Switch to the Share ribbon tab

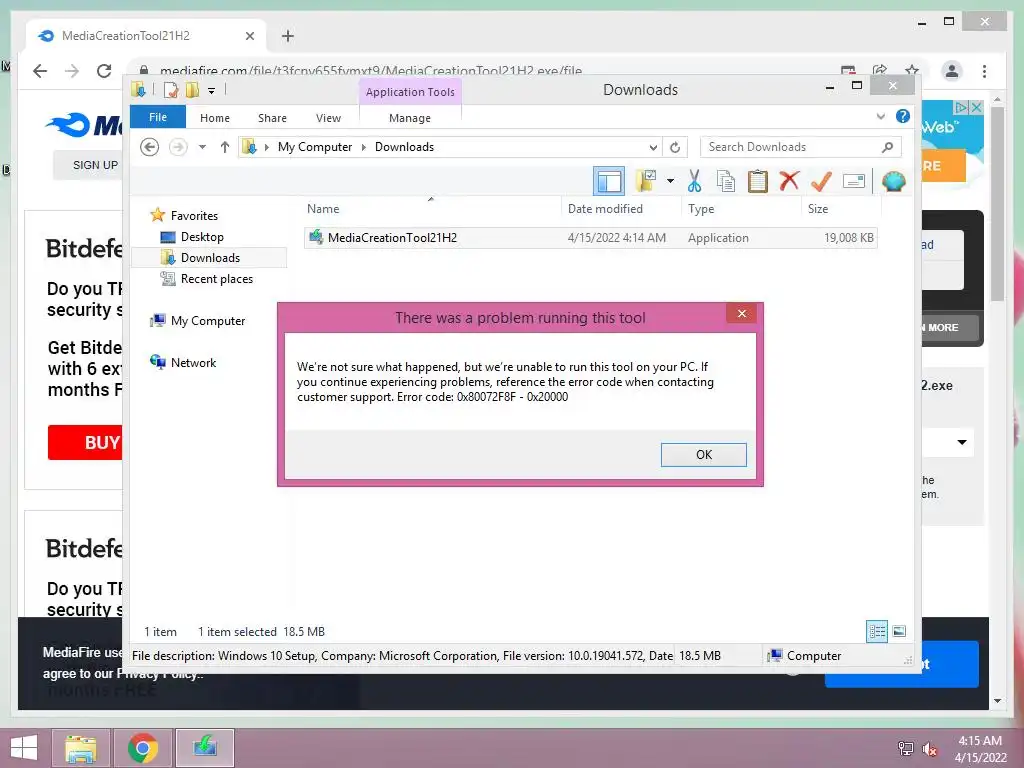pos(272,118)
